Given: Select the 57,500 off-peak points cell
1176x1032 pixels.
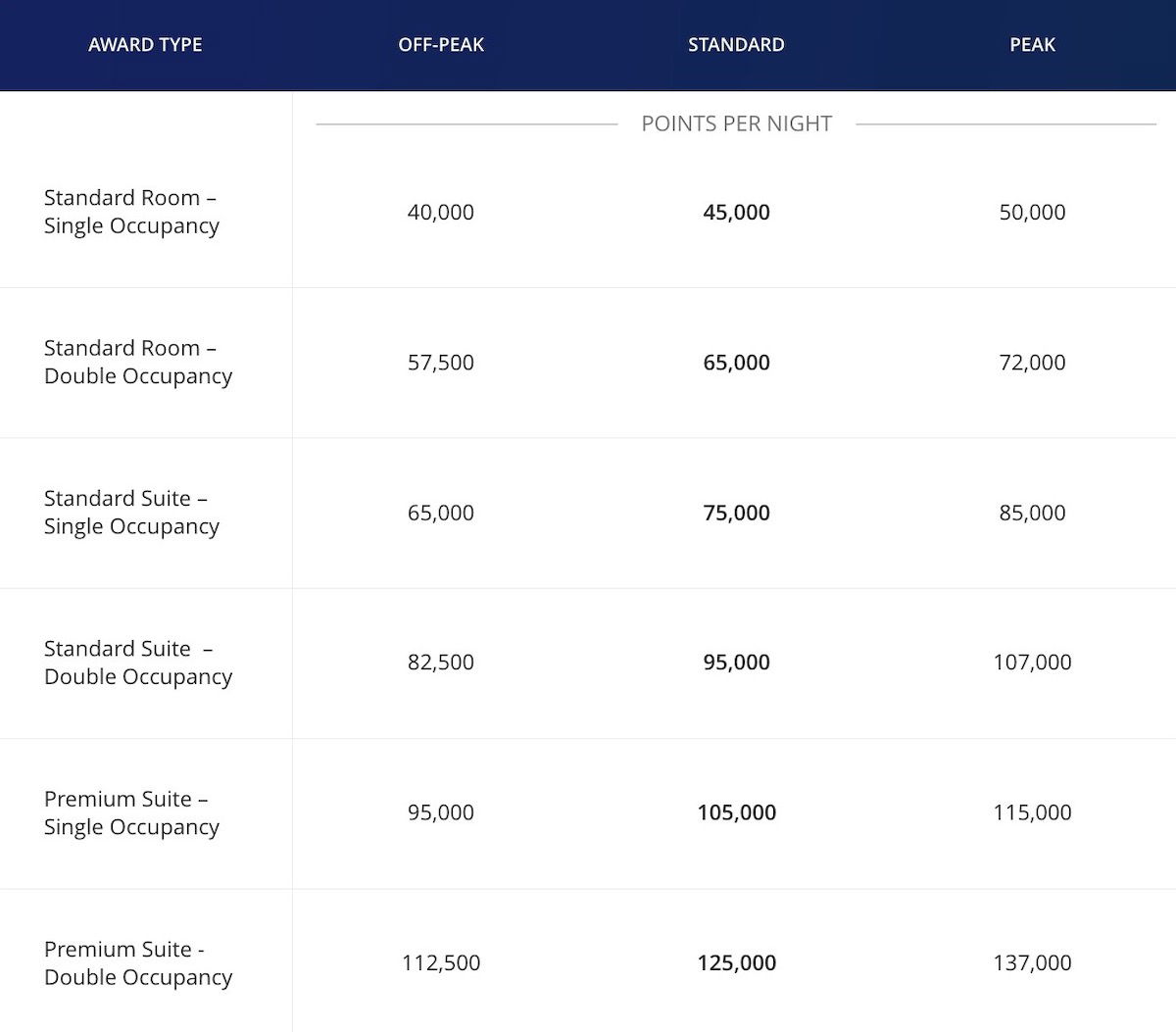Looking at the screenshot, I should (441, 362).
